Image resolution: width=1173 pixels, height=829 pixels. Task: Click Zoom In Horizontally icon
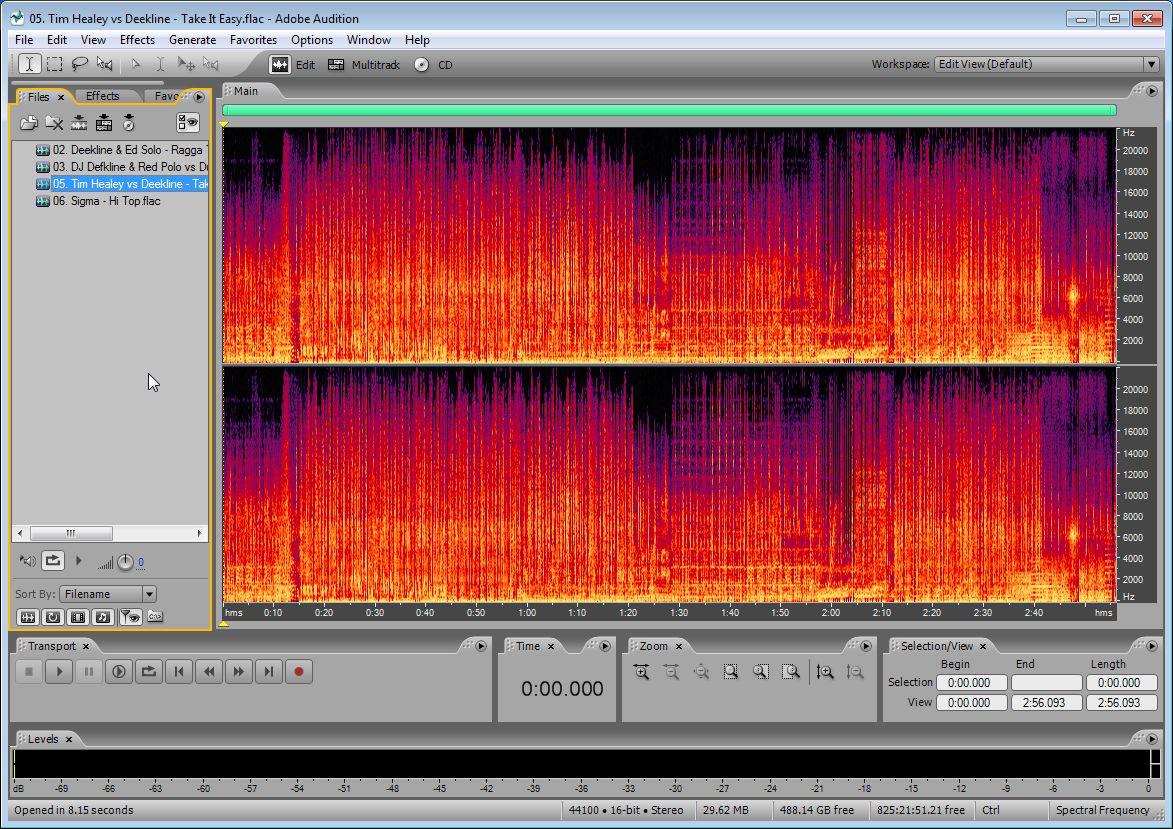point(641,672)
